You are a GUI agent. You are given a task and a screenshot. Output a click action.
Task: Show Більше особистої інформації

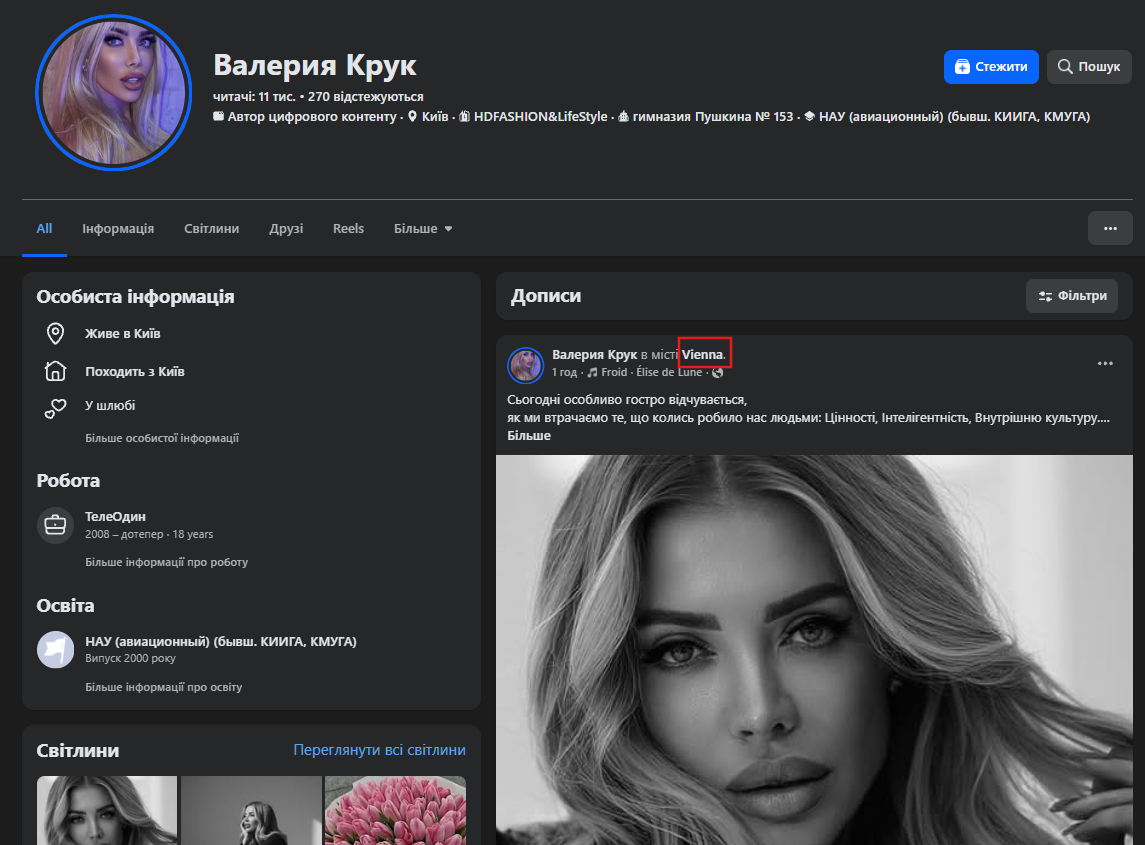coord(162,438)
